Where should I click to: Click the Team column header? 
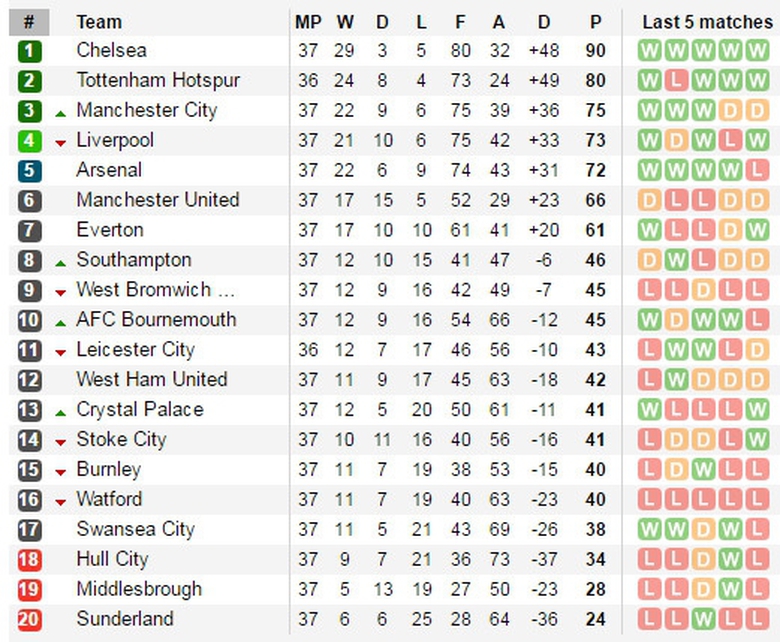coord(99,22)
